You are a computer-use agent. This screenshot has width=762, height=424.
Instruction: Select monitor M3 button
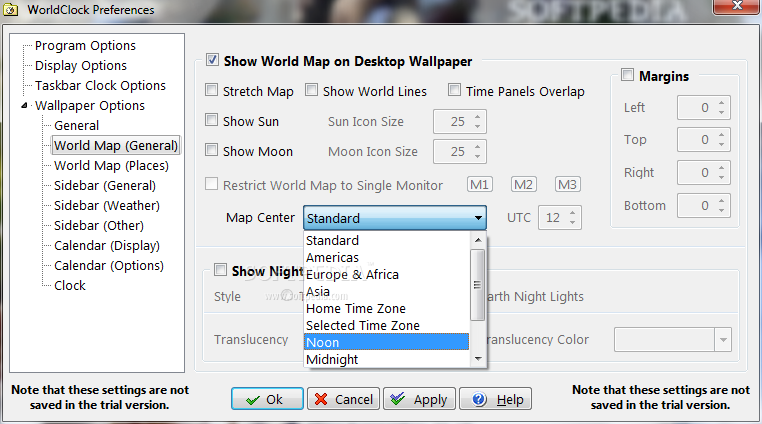[568, 185]
